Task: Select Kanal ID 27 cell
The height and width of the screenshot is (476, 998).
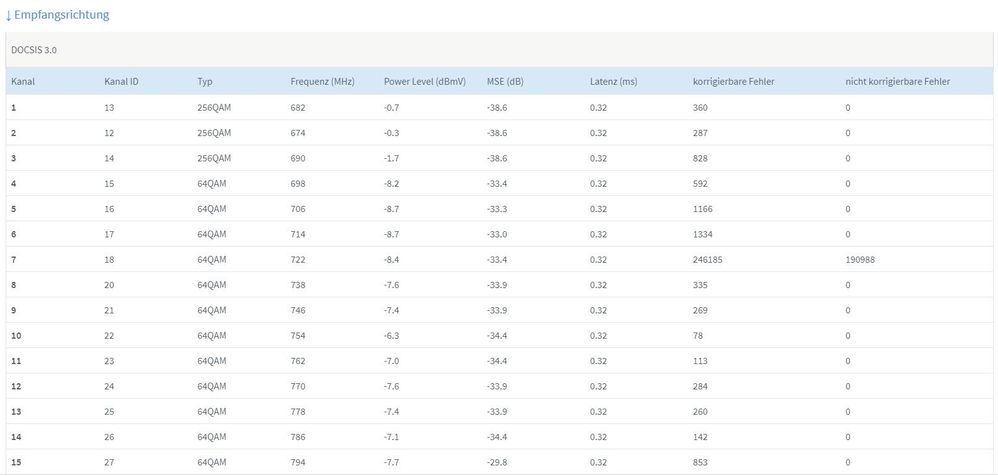Action: tap(109, 463)
